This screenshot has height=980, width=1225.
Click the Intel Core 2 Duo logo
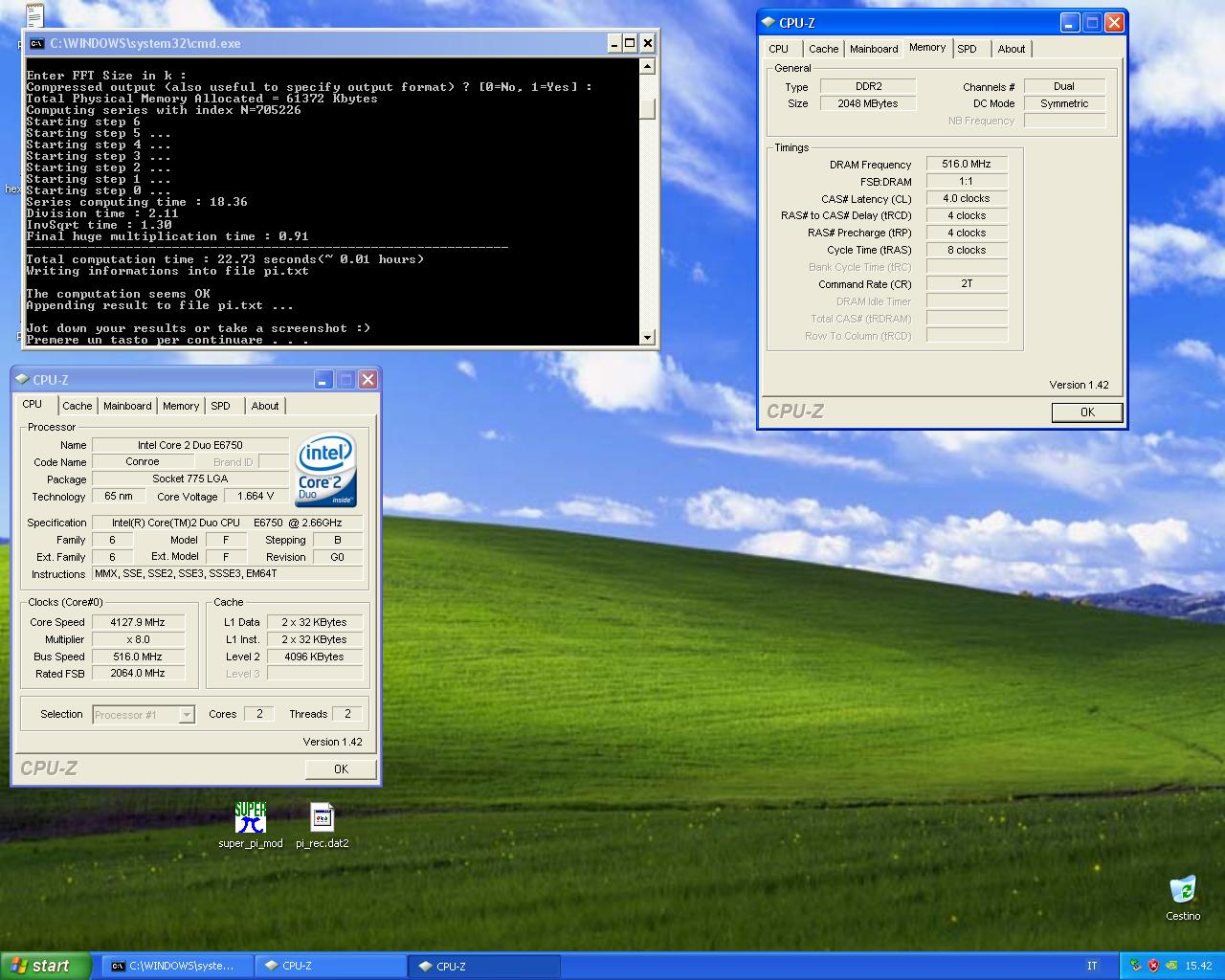(x=325, y=469)
